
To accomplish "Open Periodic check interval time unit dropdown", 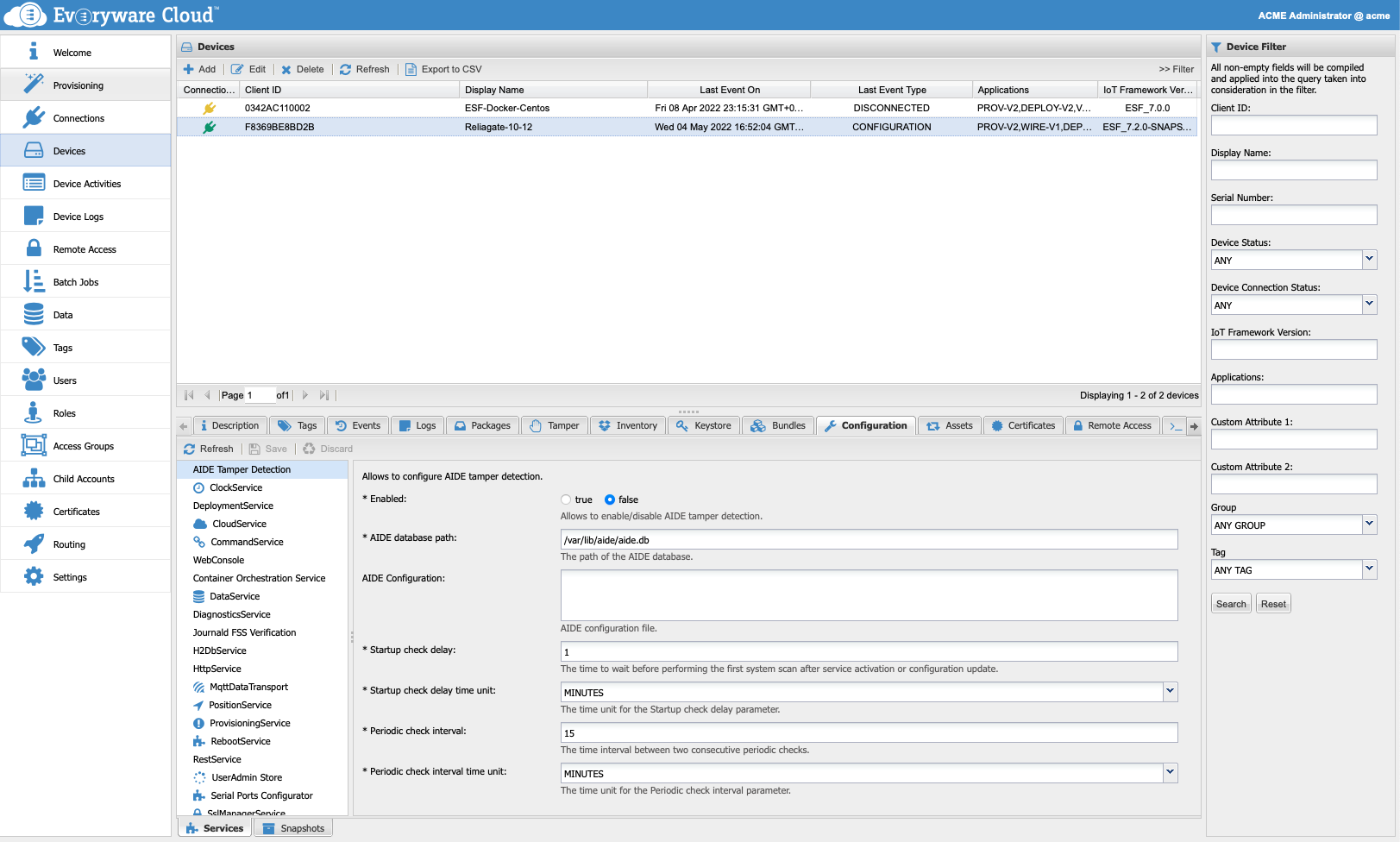I will point(1171,773).
